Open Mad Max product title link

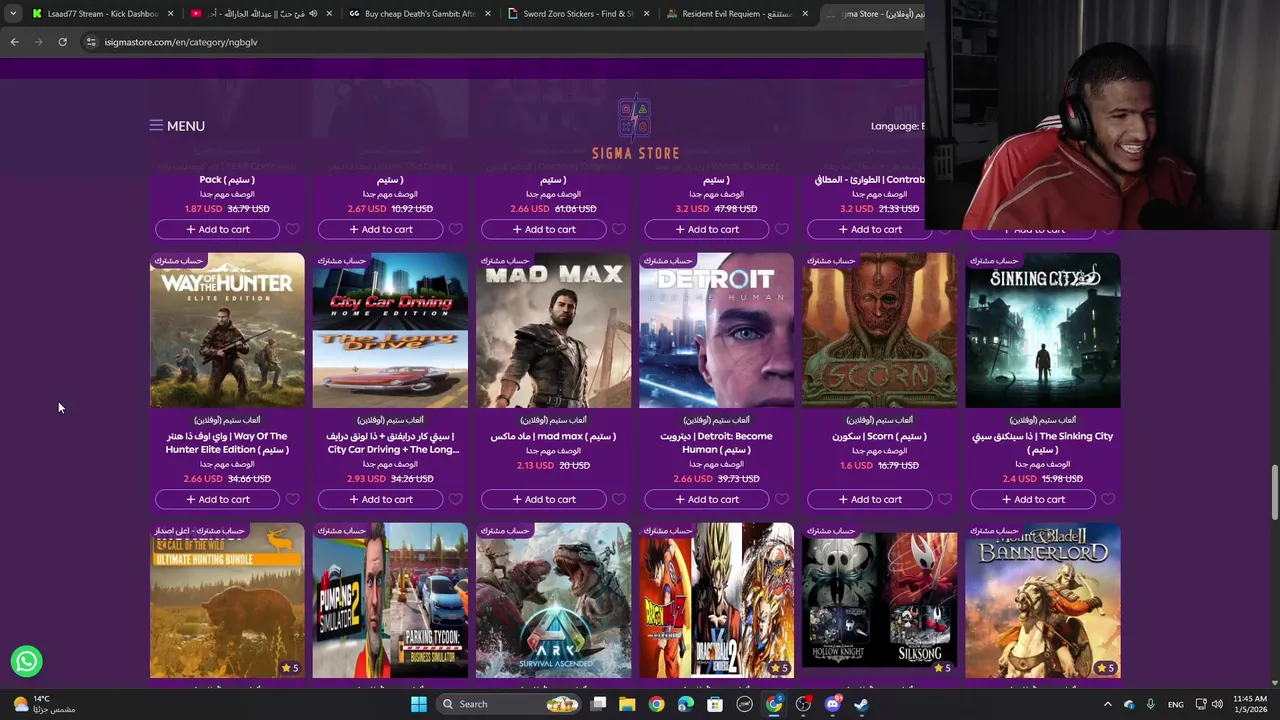click(x=553, y=436)
